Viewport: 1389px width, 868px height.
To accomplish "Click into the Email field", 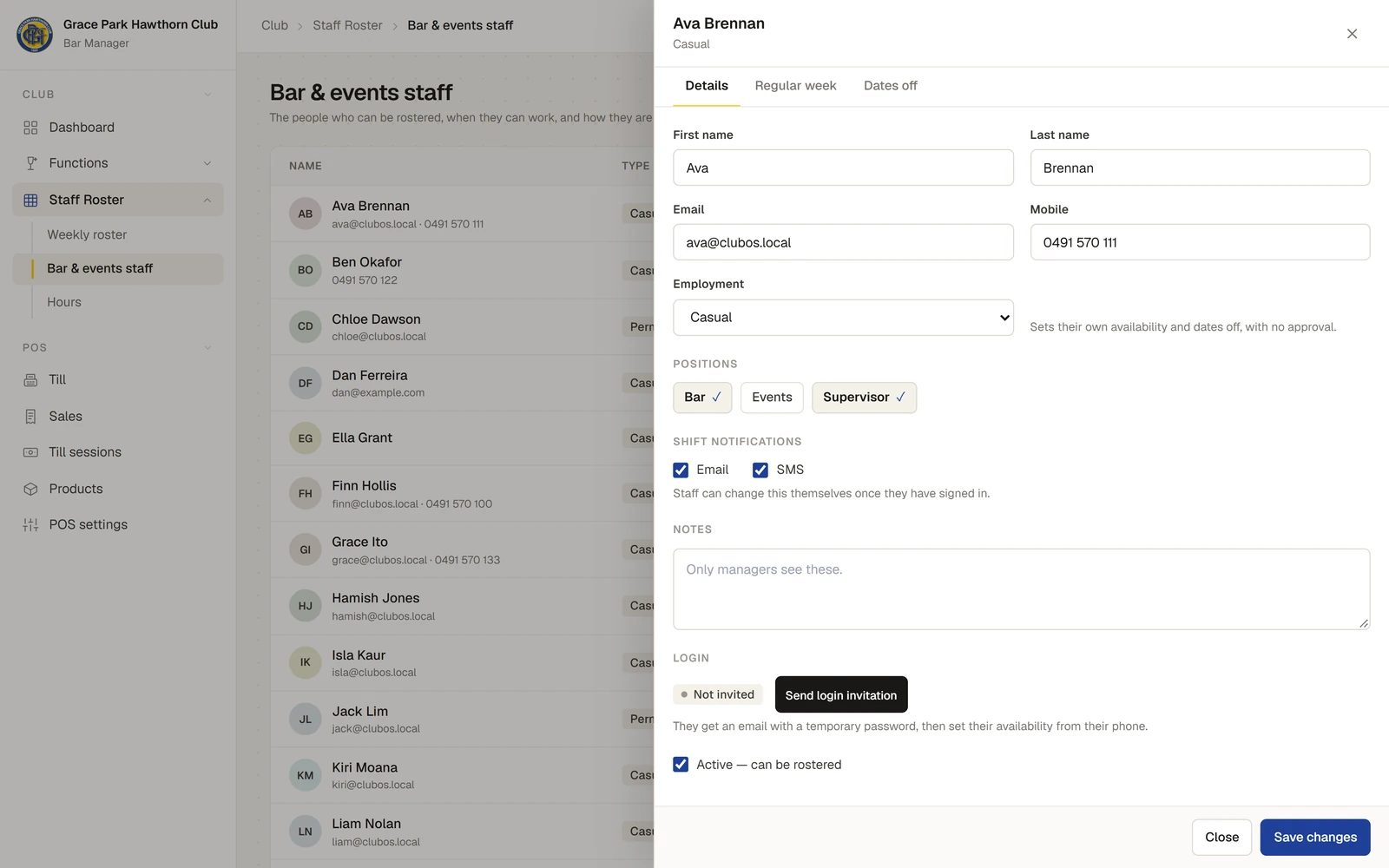I will point(843,242).
